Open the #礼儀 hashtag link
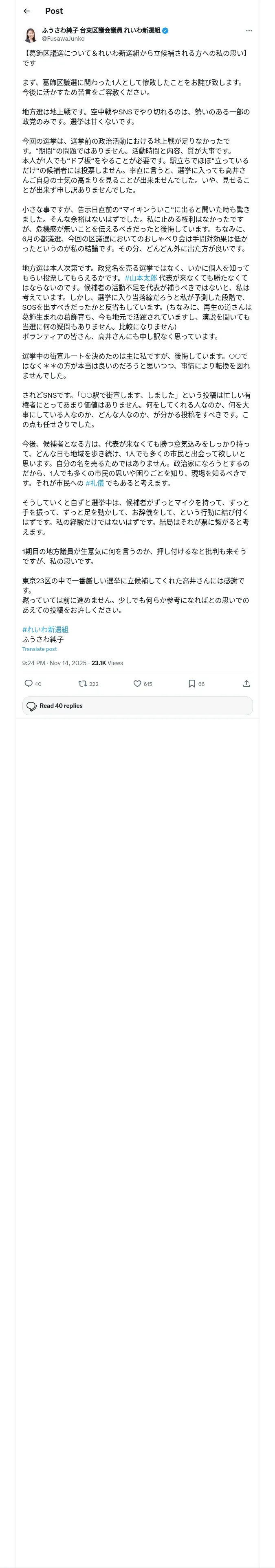The image size is (275, 1568). coord(95,483)
